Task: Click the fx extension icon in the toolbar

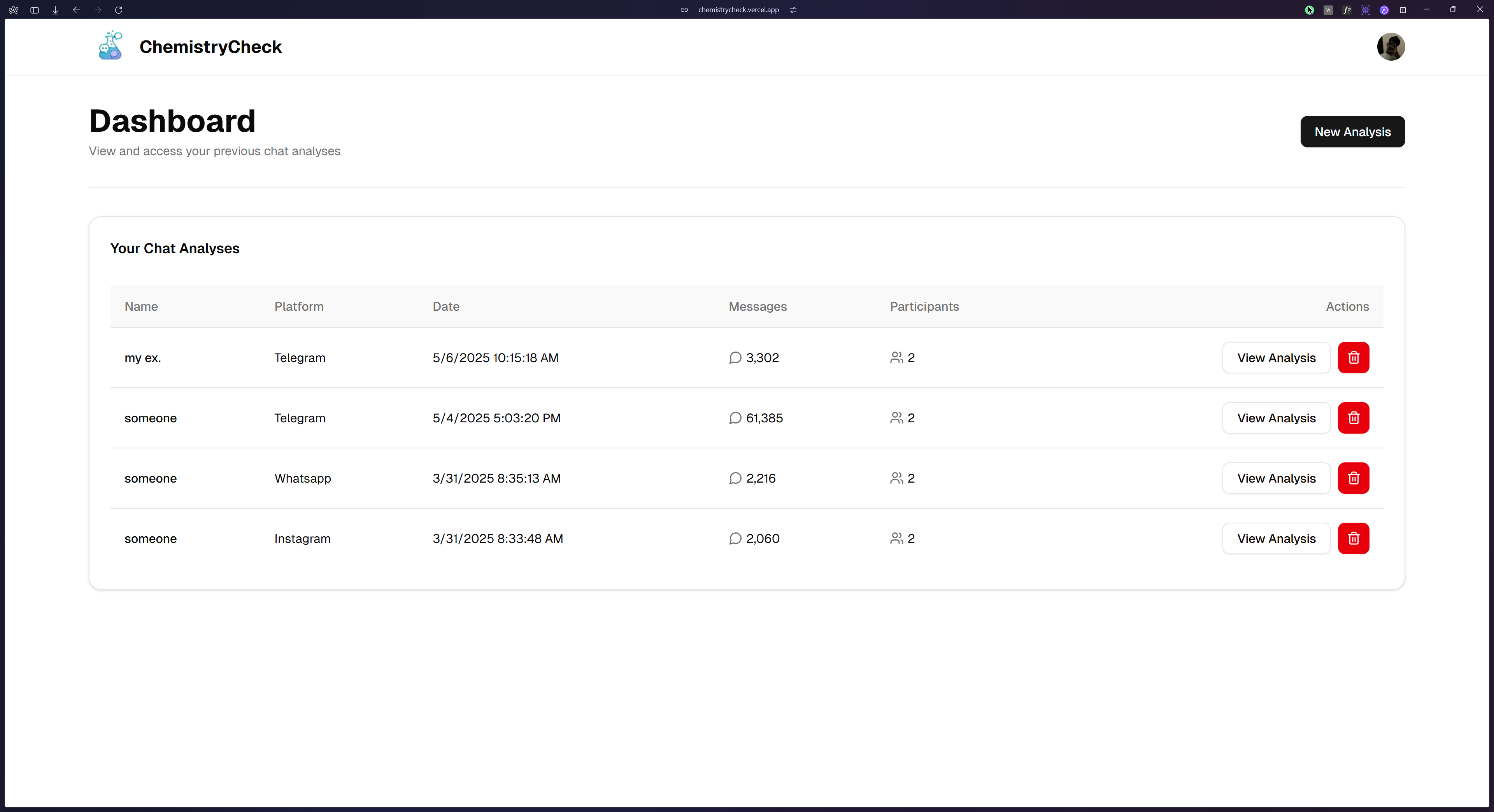Action: [x=1347, y=10]
